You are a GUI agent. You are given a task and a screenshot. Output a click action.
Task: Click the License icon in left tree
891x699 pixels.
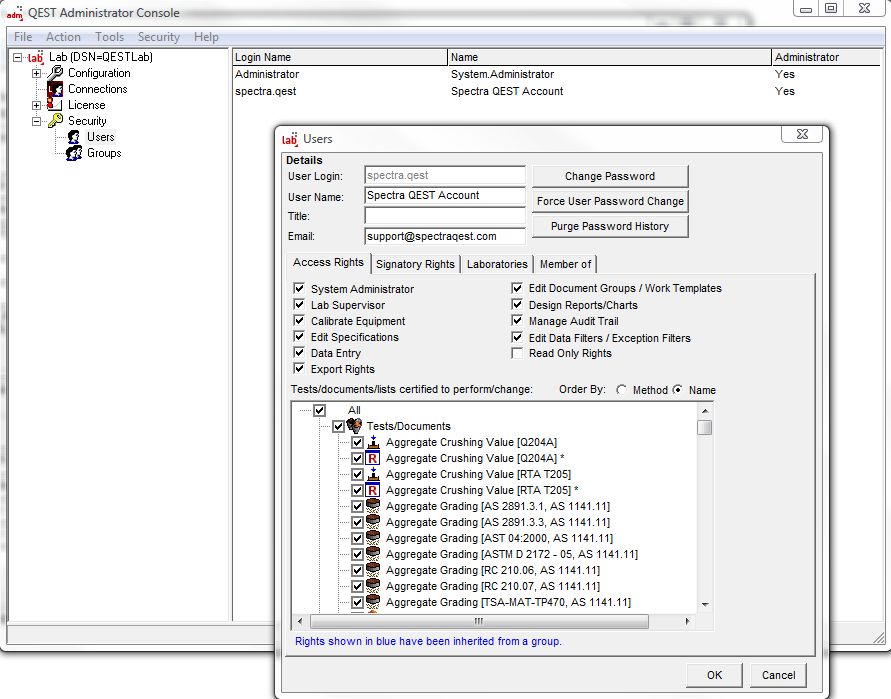coord(55,105)
